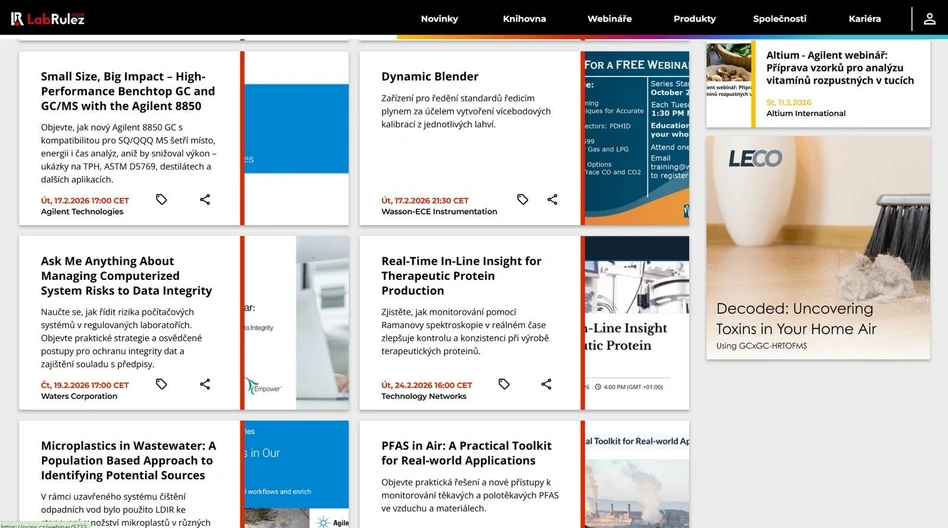Open the Webináře menu item
Screen dimensions: 948x528
point(609,19)
